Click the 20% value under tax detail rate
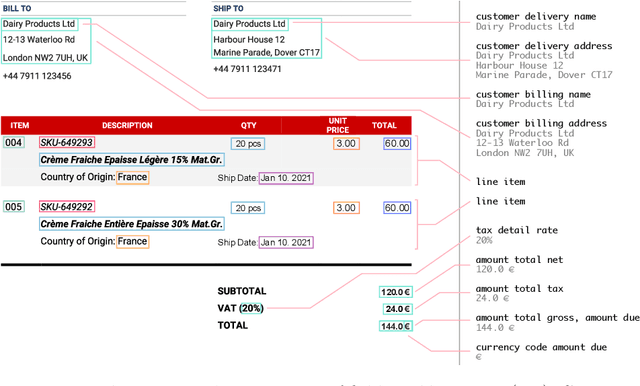 484,240
